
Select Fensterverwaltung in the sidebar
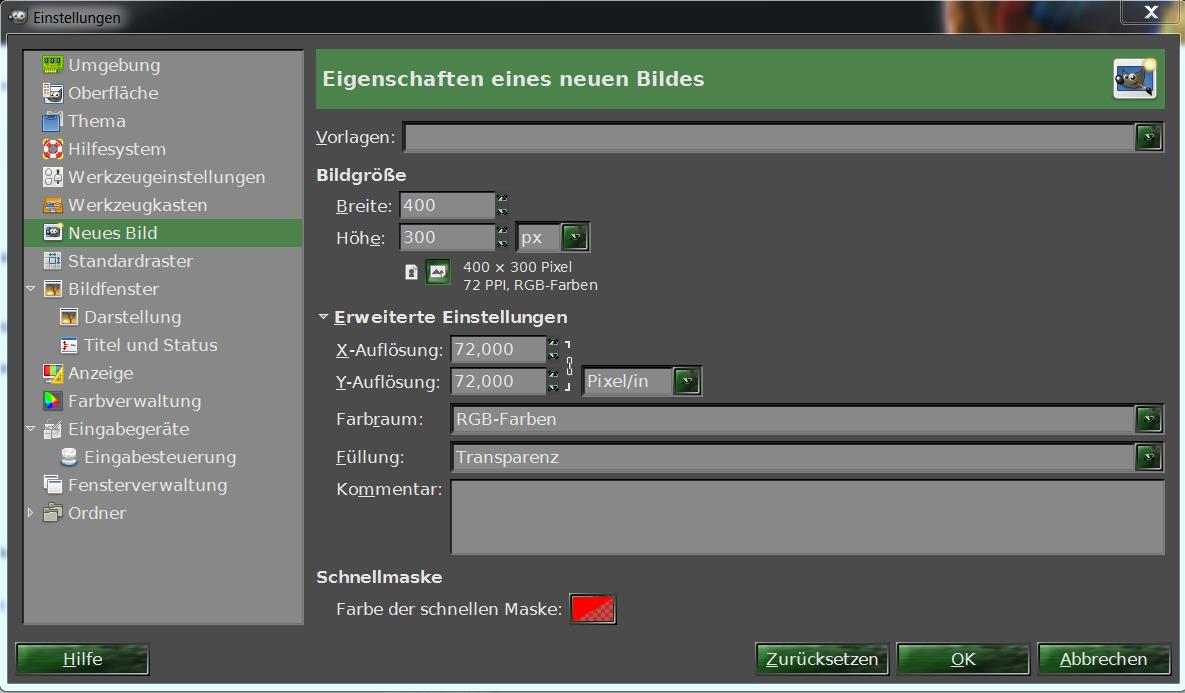147,484
